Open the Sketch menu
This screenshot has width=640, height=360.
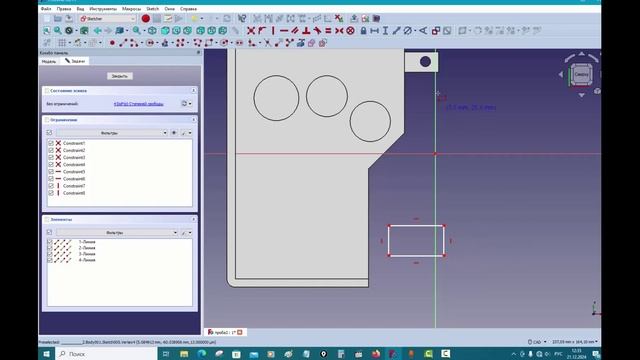pyautogui.click(x=153, y=9)
